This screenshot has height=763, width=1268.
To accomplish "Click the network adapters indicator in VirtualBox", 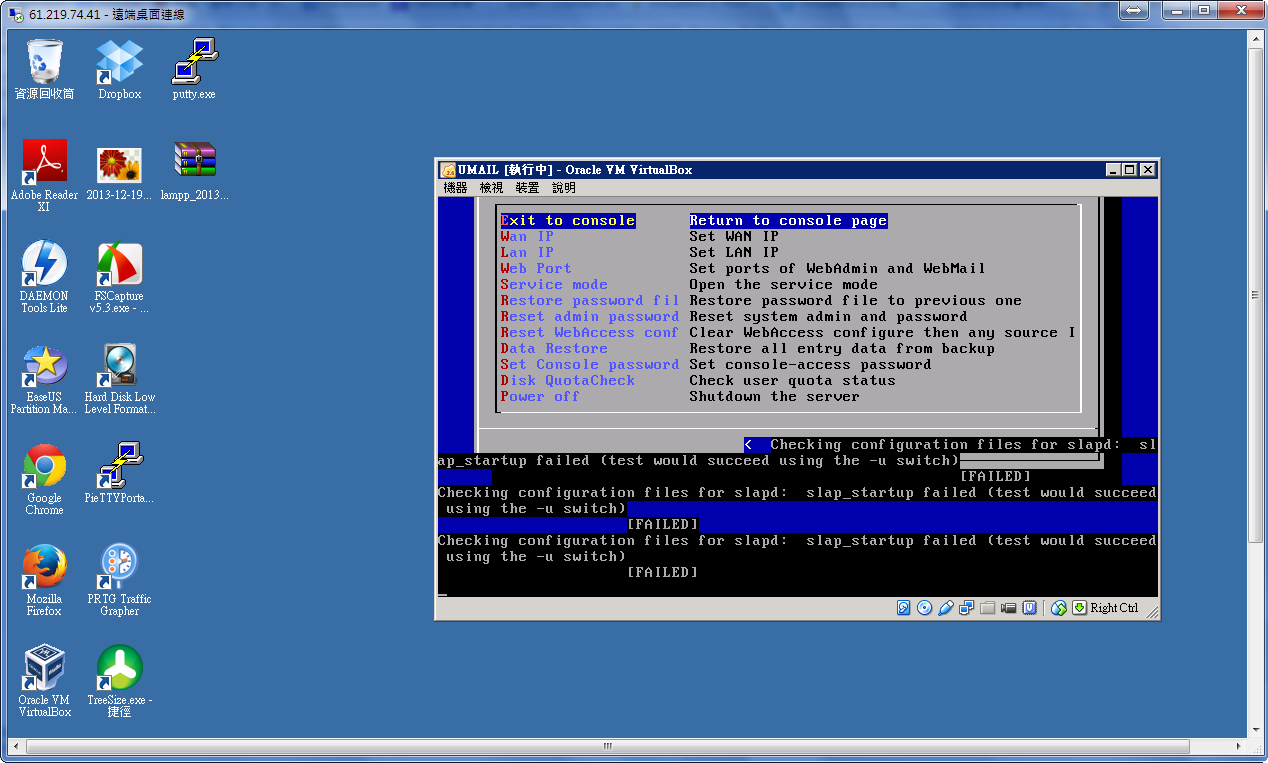I will tap(967, 608).
